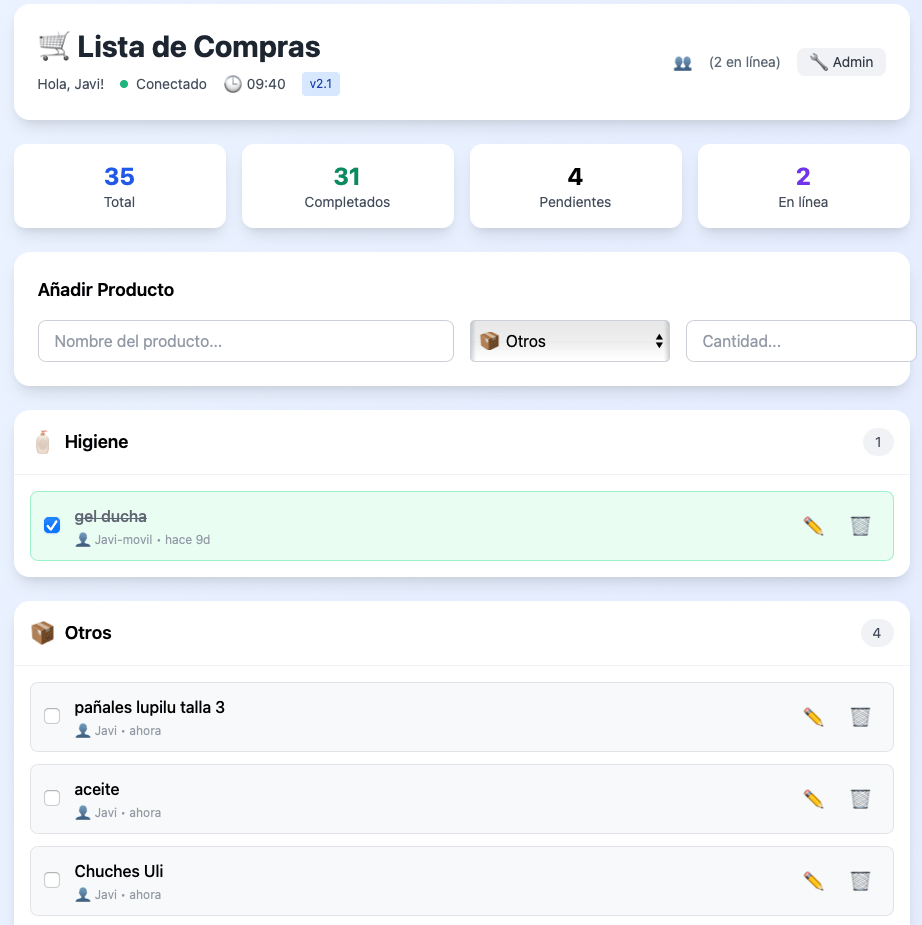This screenshot has width=922, height=925.
Task: Click the Higiene category header
Action: 96,442
